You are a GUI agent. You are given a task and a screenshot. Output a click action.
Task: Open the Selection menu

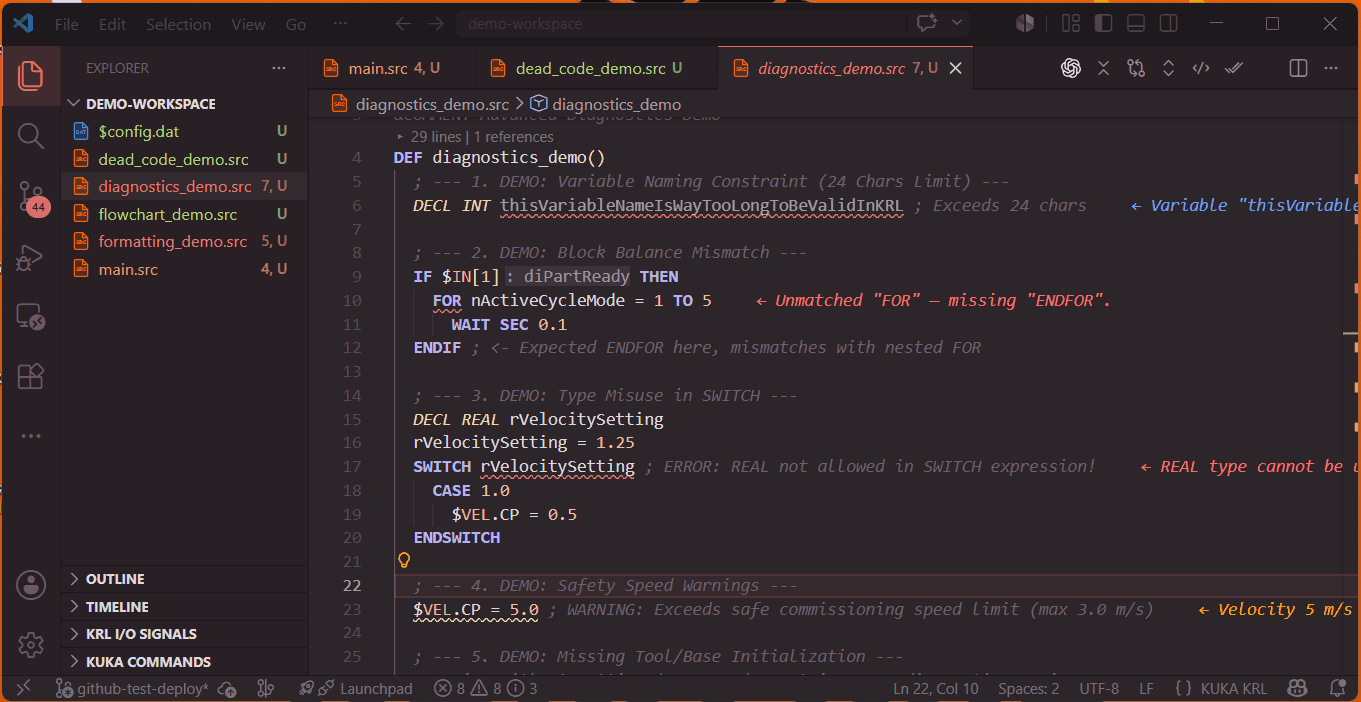click(178, 24)
